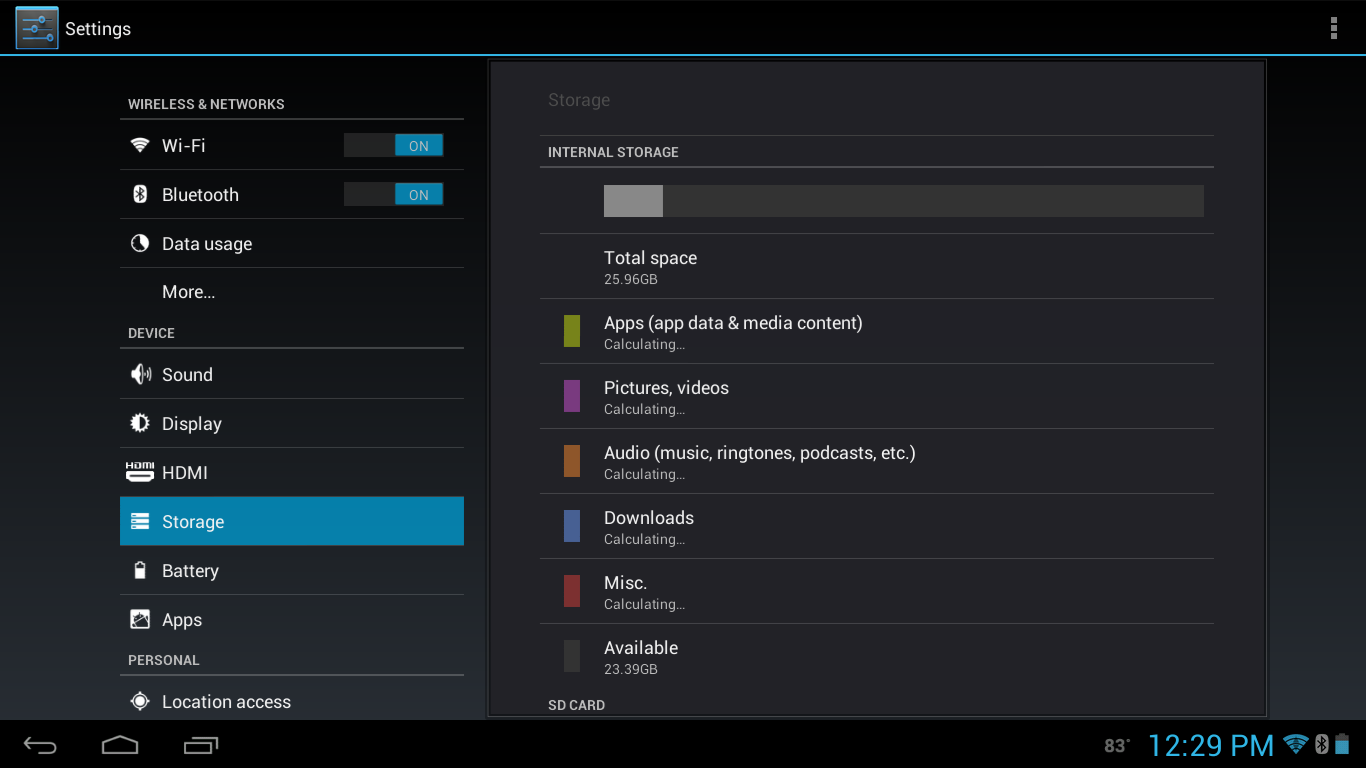This screenshot has height=768, width=1366.
Task: Open the Settings app icon in the title bar
Action: coord(36,27)
